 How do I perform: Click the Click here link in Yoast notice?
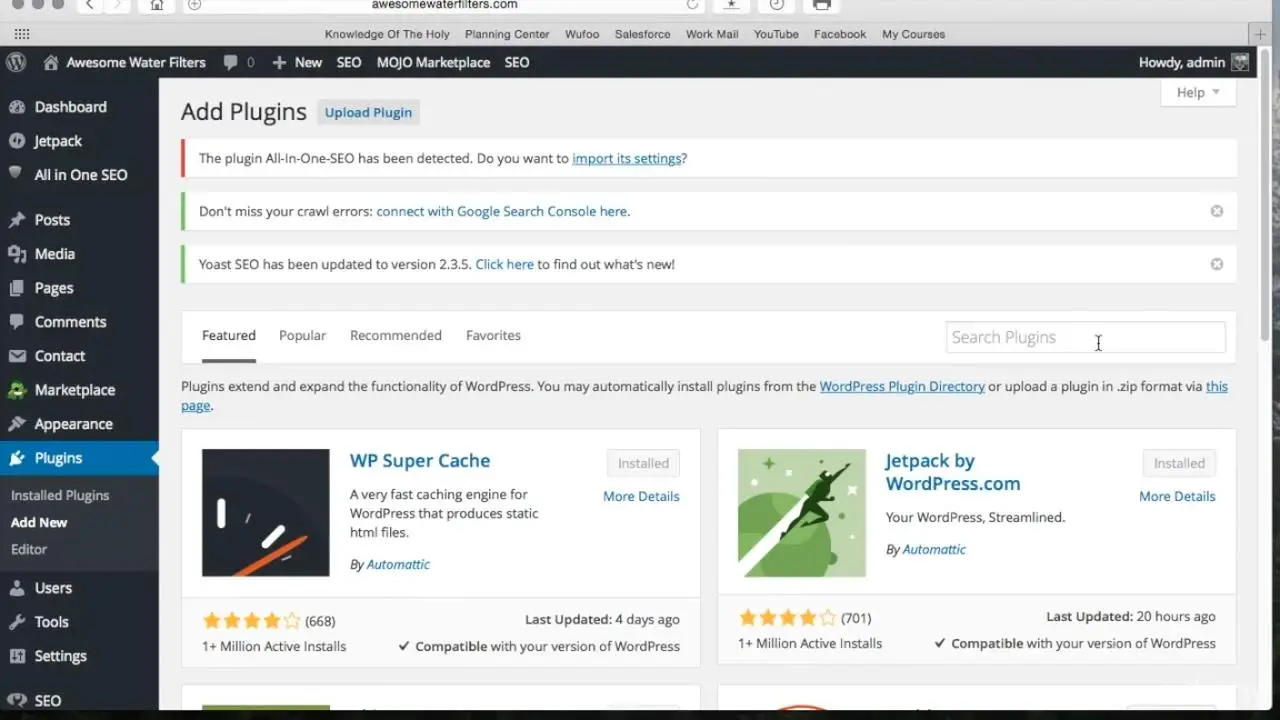[x=505, y=264]
